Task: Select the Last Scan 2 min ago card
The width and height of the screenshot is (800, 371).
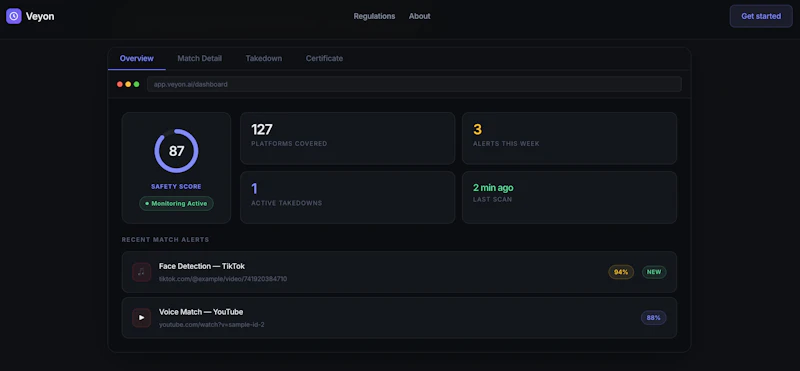Action: click(x=569, y=197)
